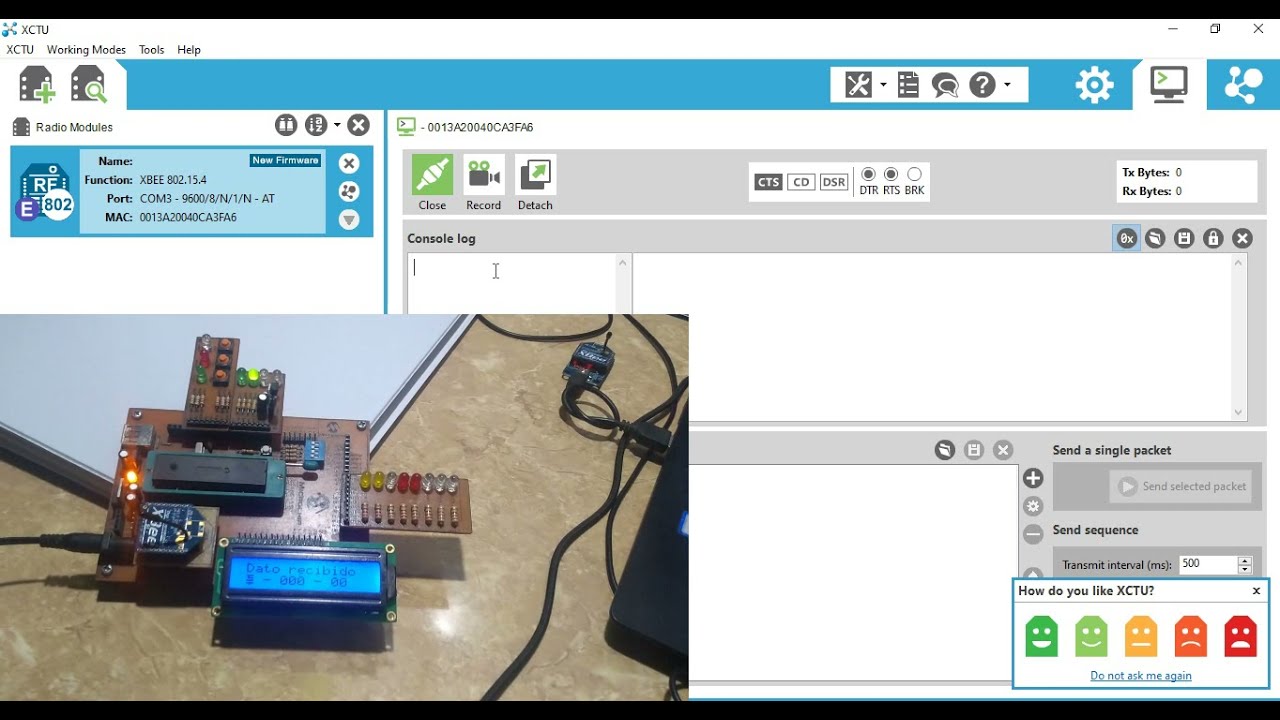The width and height of the screenshot is (1280, 720).
Task: Detach the console view
Action: coord(535,183)
